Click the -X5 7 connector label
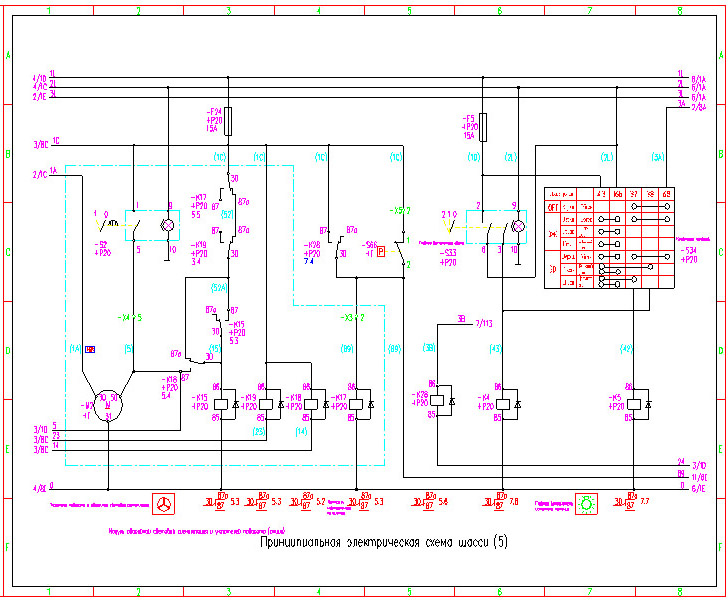This screenshot has width=728, height=605. coord(400,211)
